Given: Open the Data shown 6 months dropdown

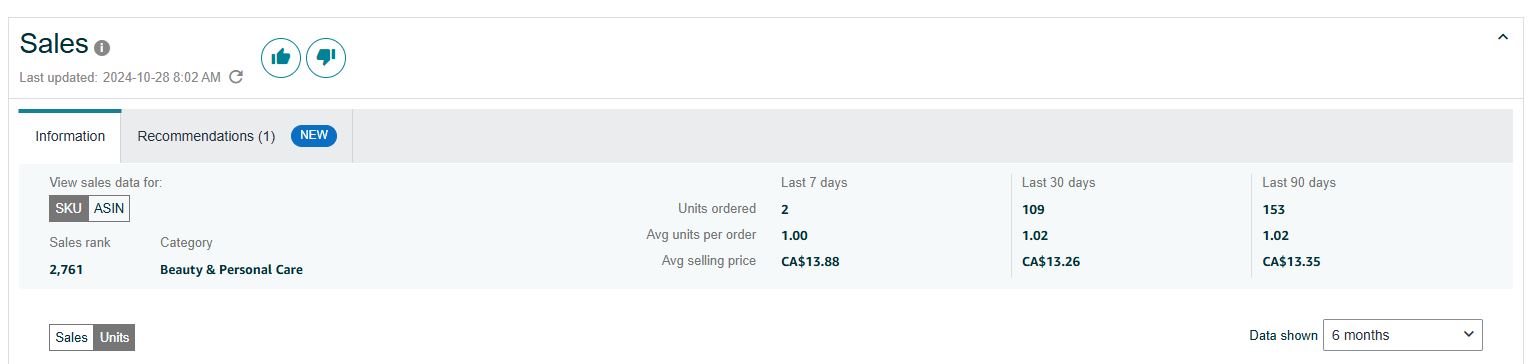Looking at the screenshot, I should click(x=1402, y=335).
